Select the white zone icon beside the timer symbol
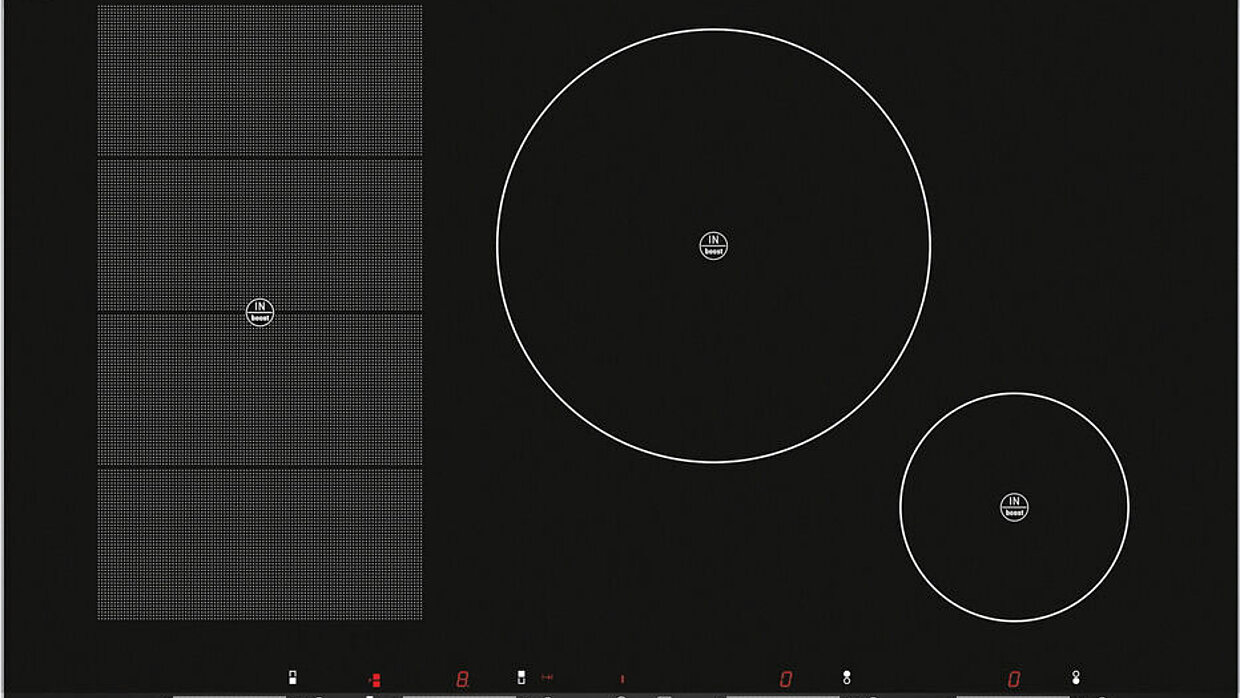Viewport: 1240px width, 698px height. 521,678
